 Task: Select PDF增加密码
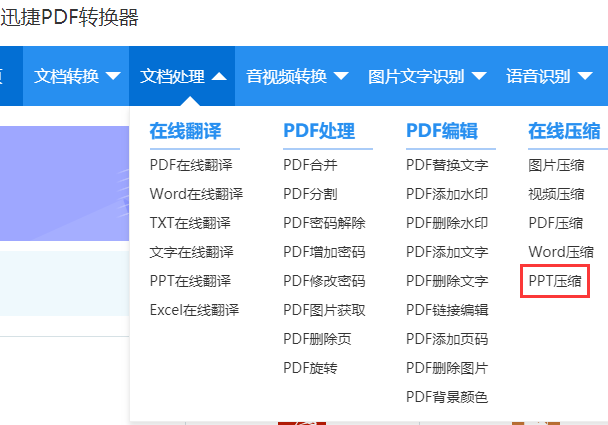pos(324,252)
